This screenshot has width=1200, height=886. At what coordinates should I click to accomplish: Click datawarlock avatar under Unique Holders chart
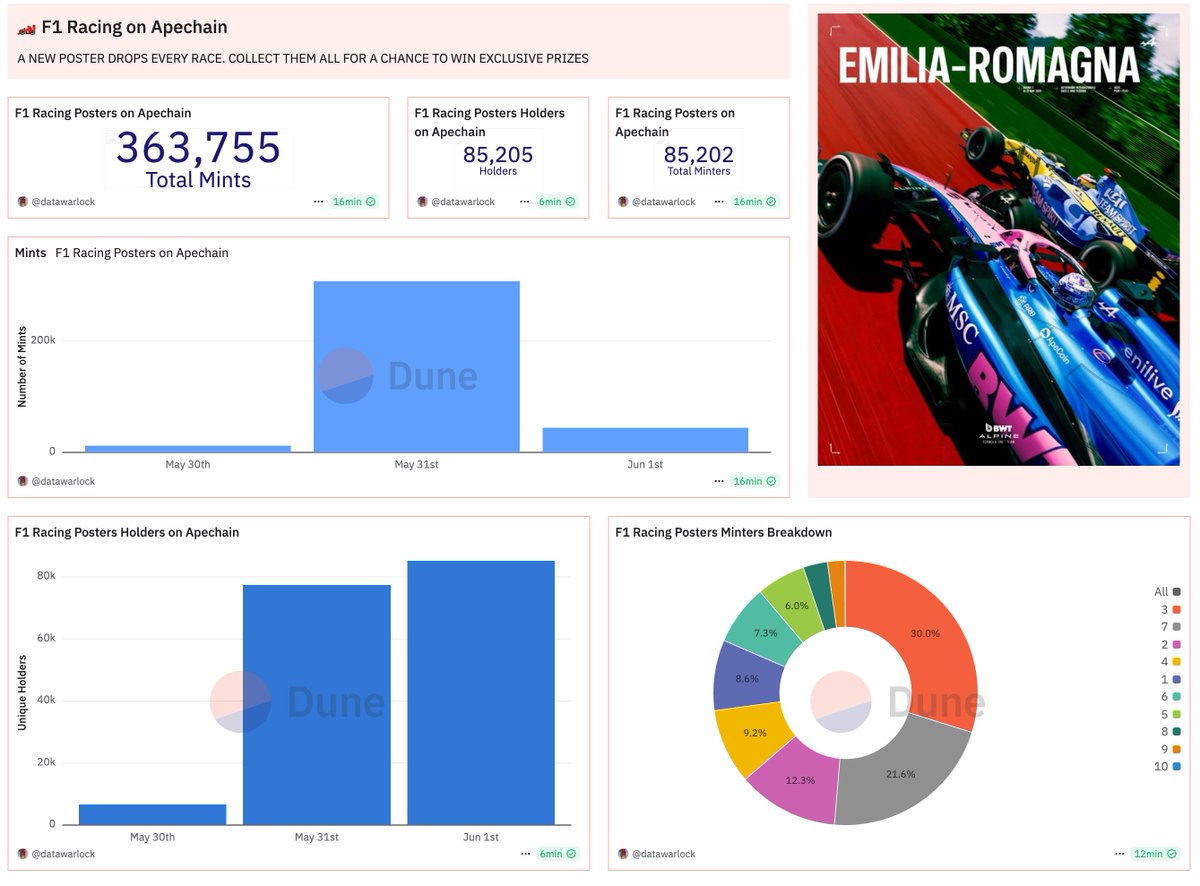23,854
